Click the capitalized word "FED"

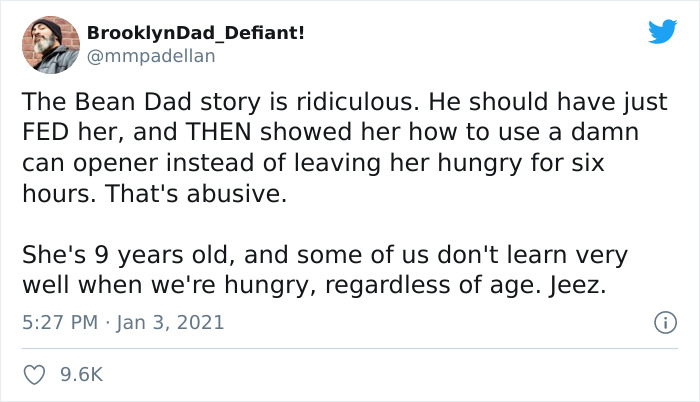pos(46,132)
